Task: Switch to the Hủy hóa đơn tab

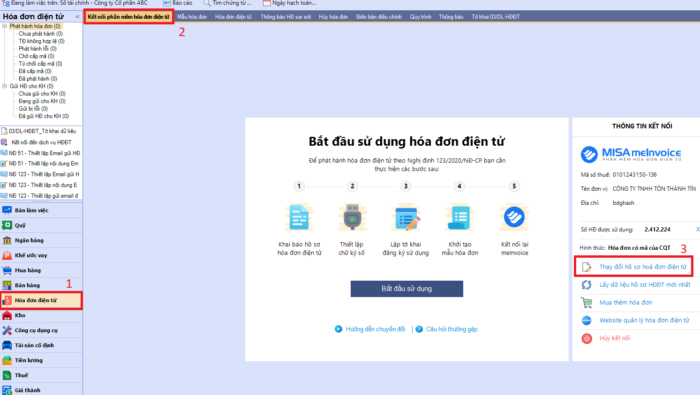Action: pyautogui.click(x=333, y=17)
